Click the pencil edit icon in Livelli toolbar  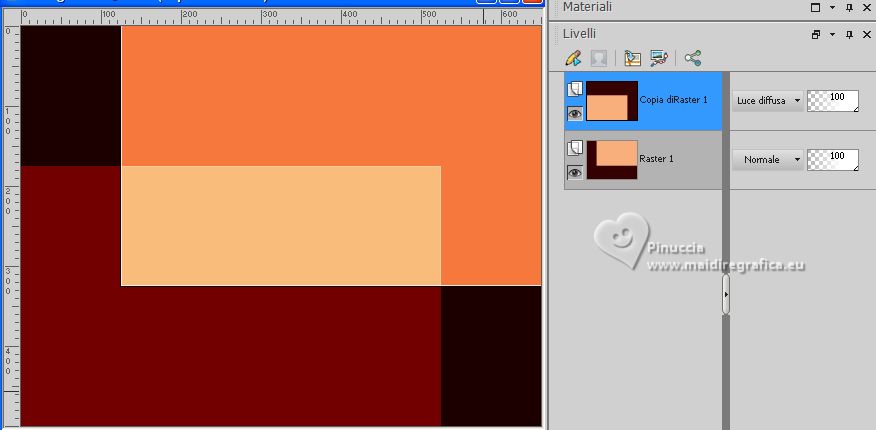573,58
